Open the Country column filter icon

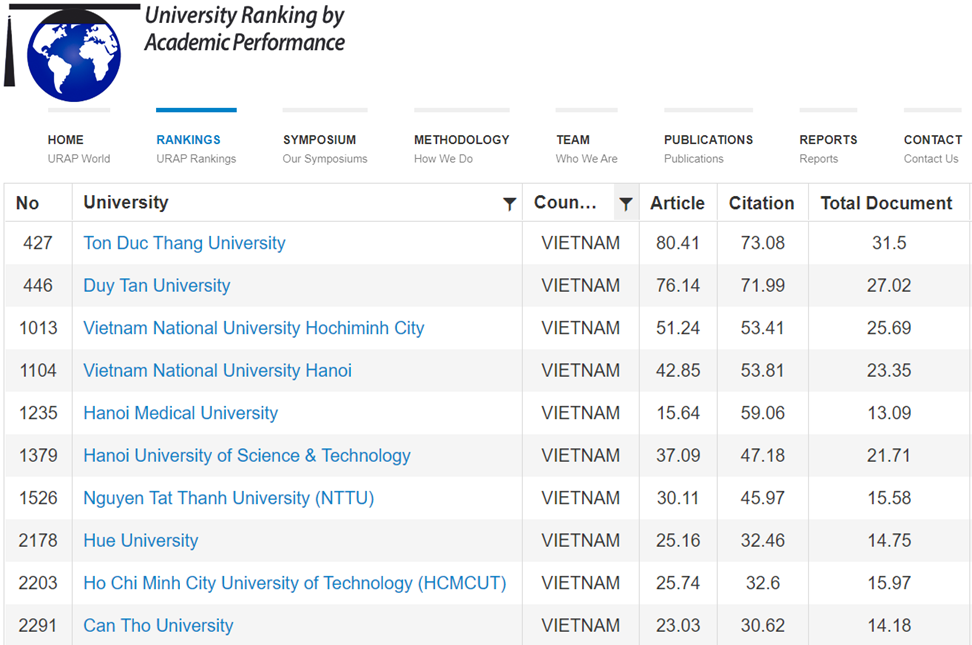[626, 204]
